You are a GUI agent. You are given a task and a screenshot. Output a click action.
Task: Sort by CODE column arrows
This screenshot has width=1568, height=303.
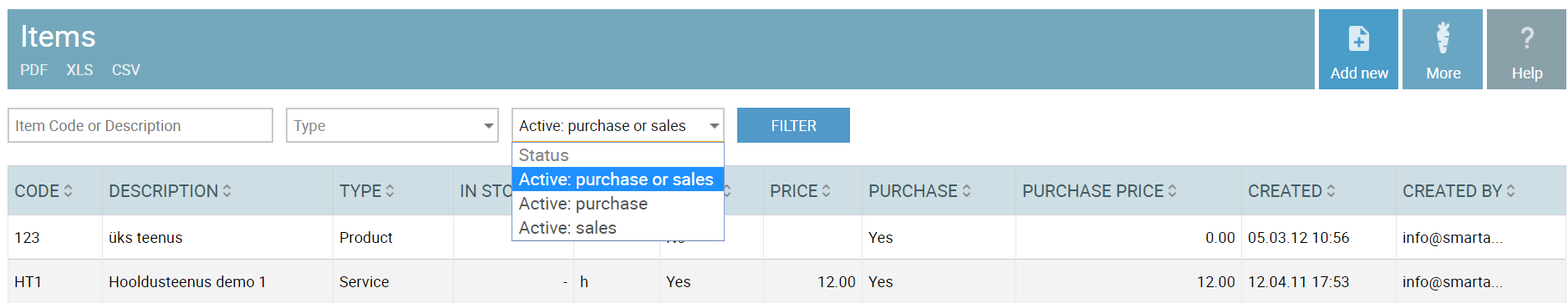pyautogui.click(x=68, y=191)
